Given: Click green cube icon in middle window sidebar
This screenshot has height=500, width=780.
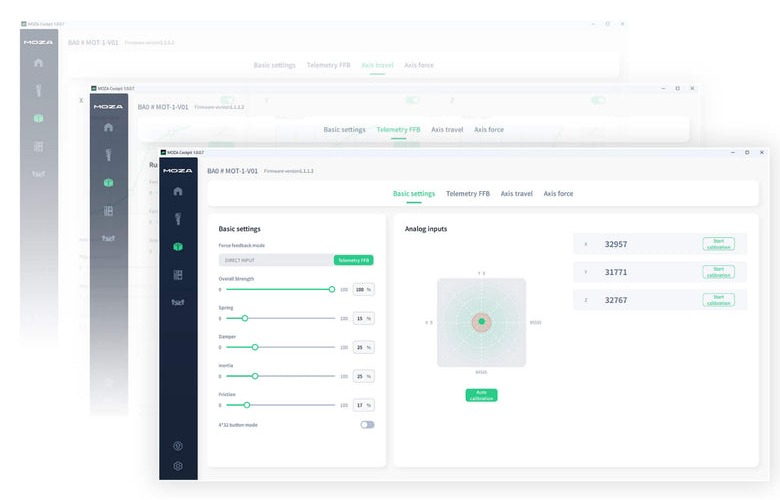Looking at the screenshot, I should pyautogui.click(x=108, y=183).
